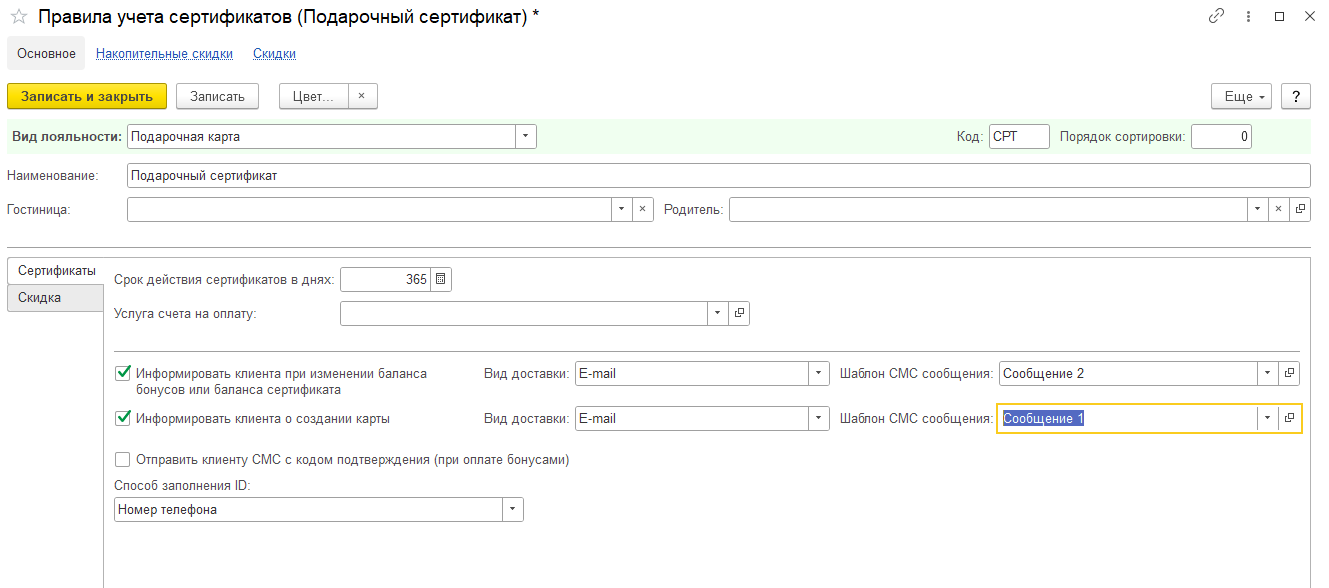Image resolution: width=1329 pixels, height=588 pixels.
Task: Uncheck informing client about card creation
Action: point(124,418)
